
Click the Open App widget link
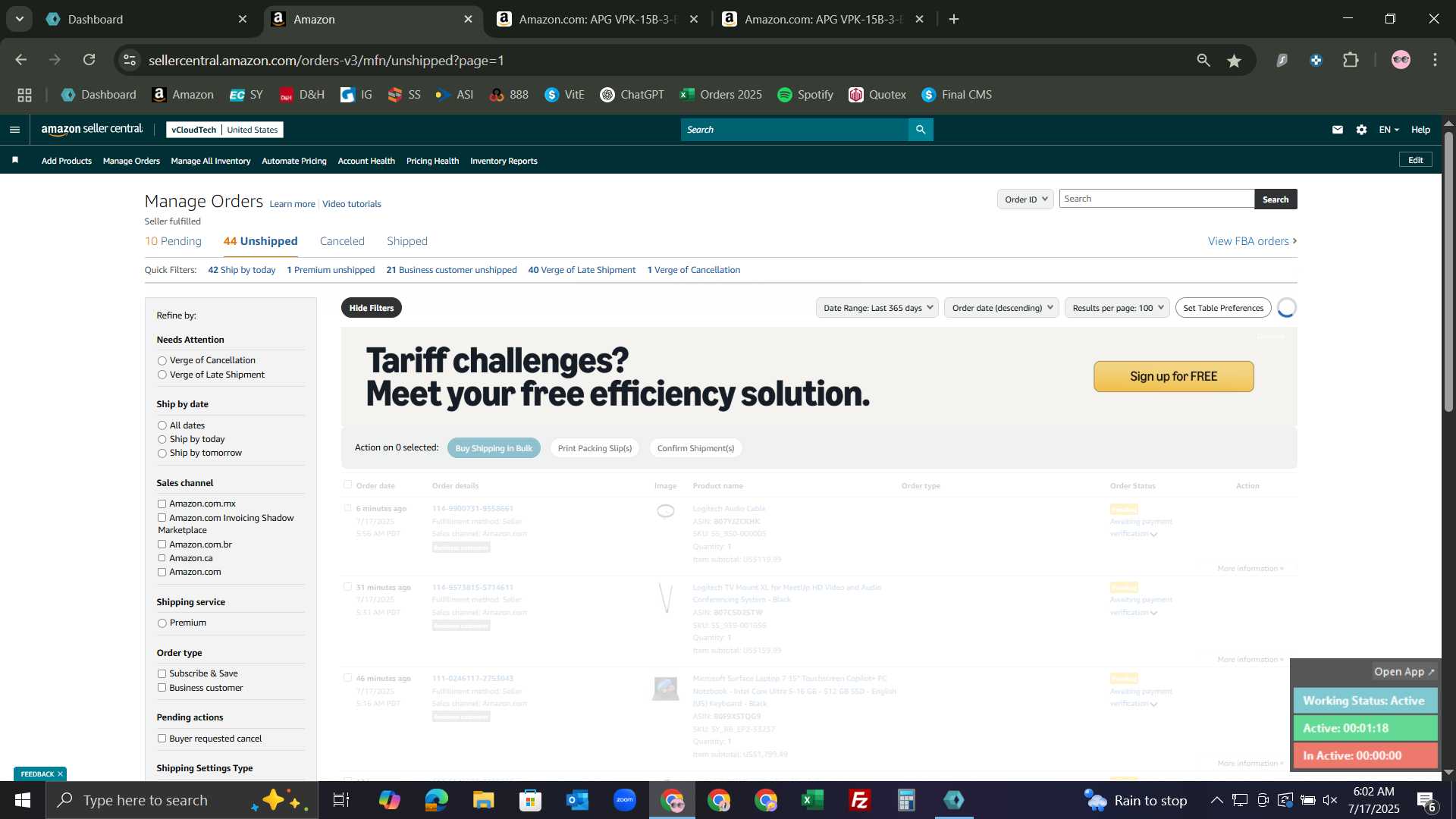tap(1404, 672)
